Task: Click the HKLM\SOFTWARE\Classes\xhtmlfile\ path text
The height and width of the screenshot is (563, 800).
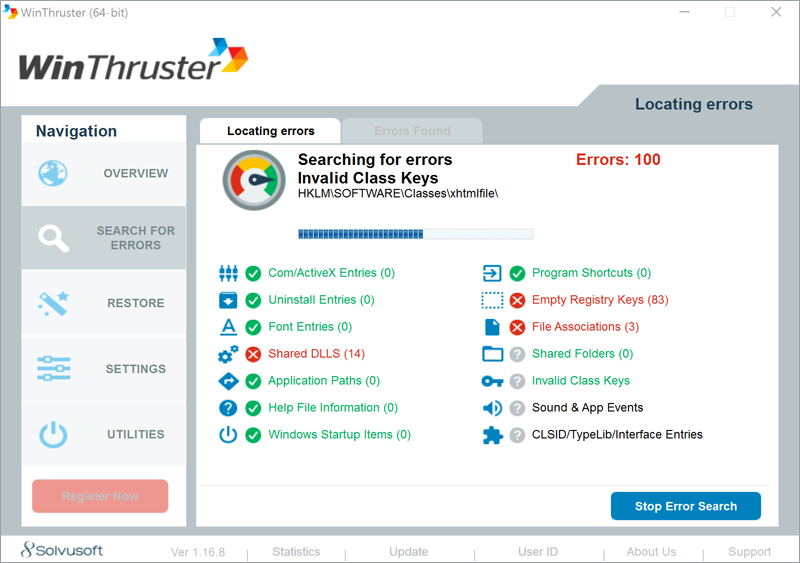Action: click(398, 194)
